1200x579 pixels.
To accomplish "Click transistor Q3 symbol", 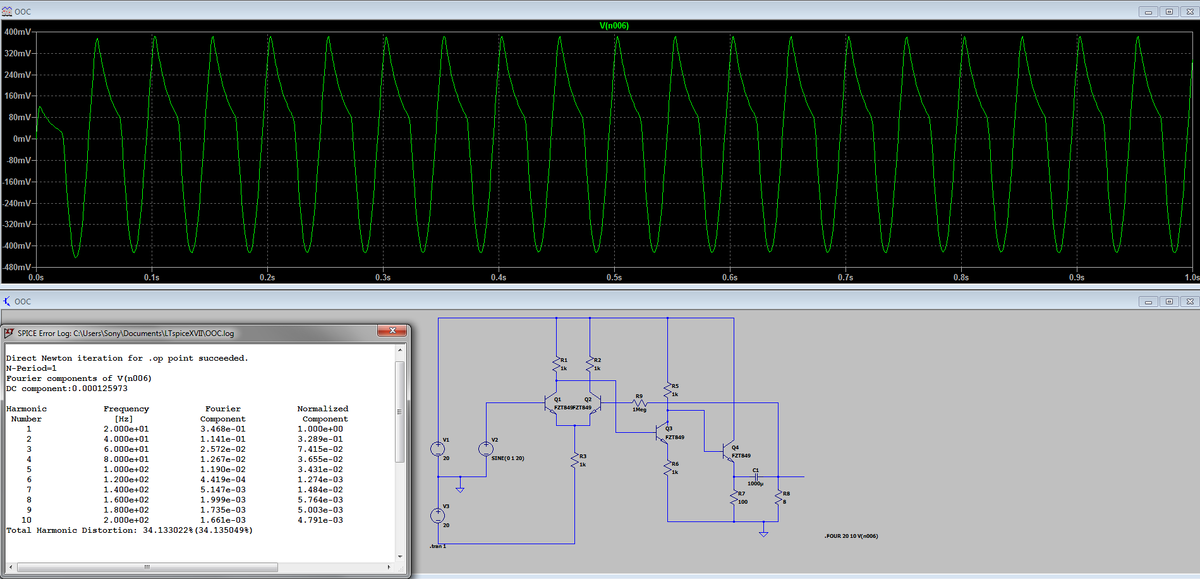I will click(662, 433).
